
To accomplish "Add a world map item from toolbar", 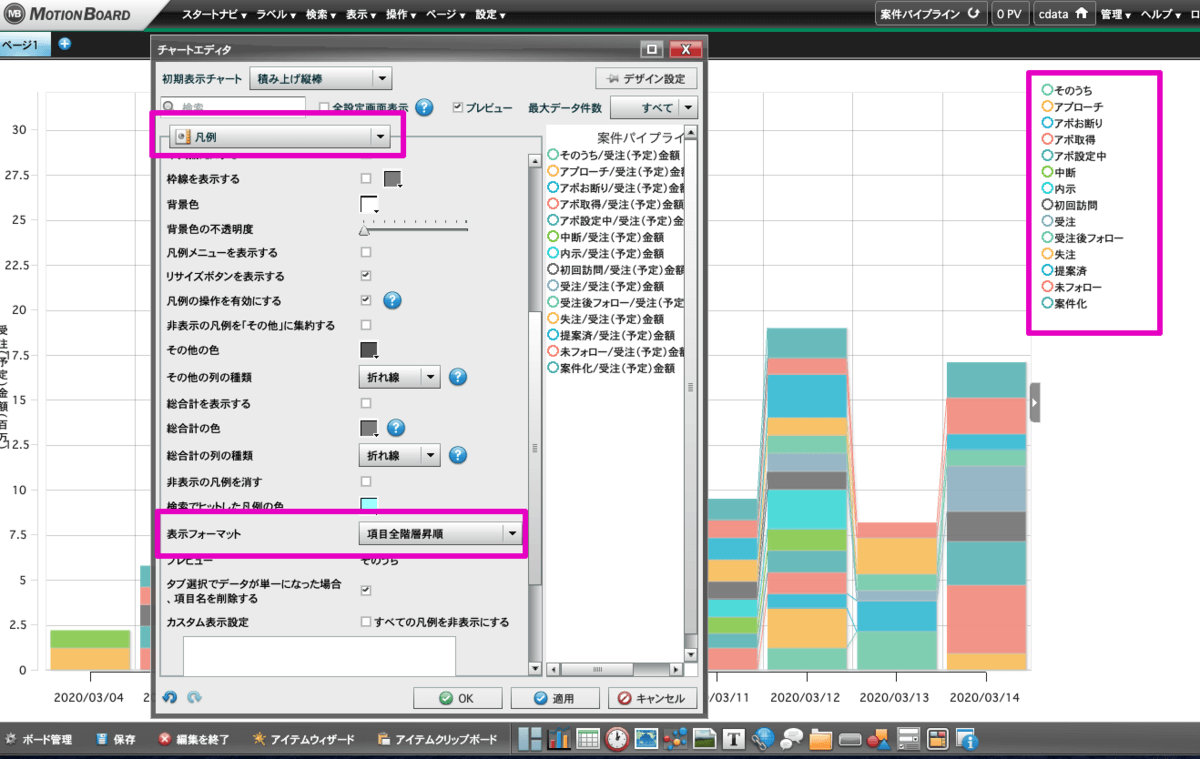I will coord(646,740).
